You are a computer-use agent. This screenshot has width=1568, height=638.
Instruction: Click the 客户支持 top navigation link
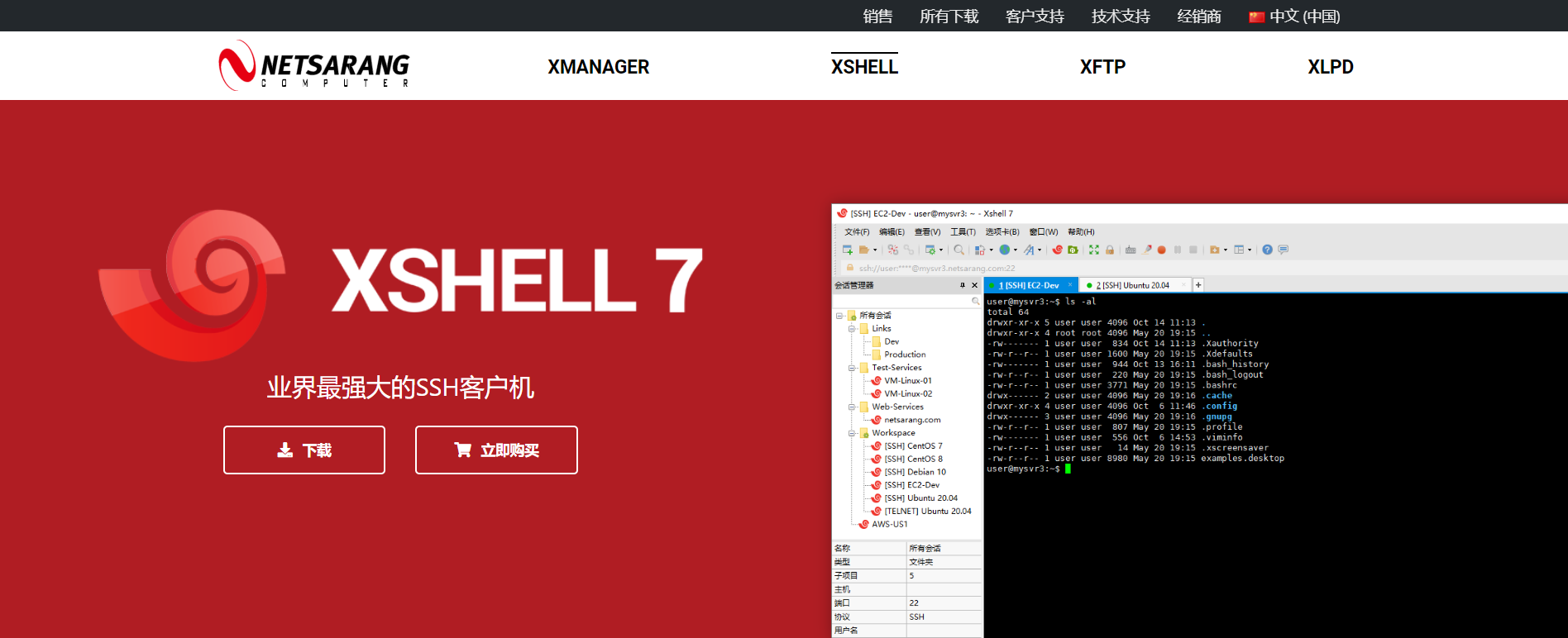tap(1035, 17)
